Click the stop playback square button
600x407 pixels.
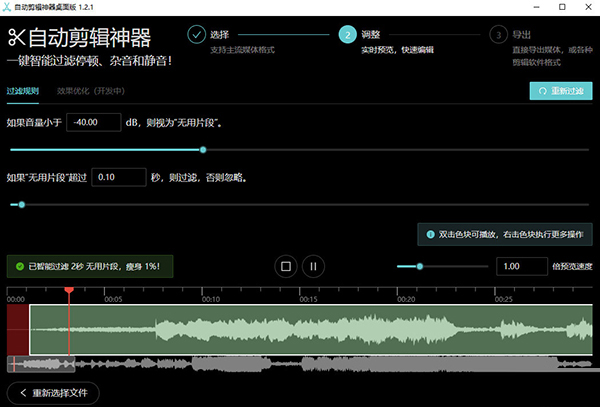click(286, 266)
